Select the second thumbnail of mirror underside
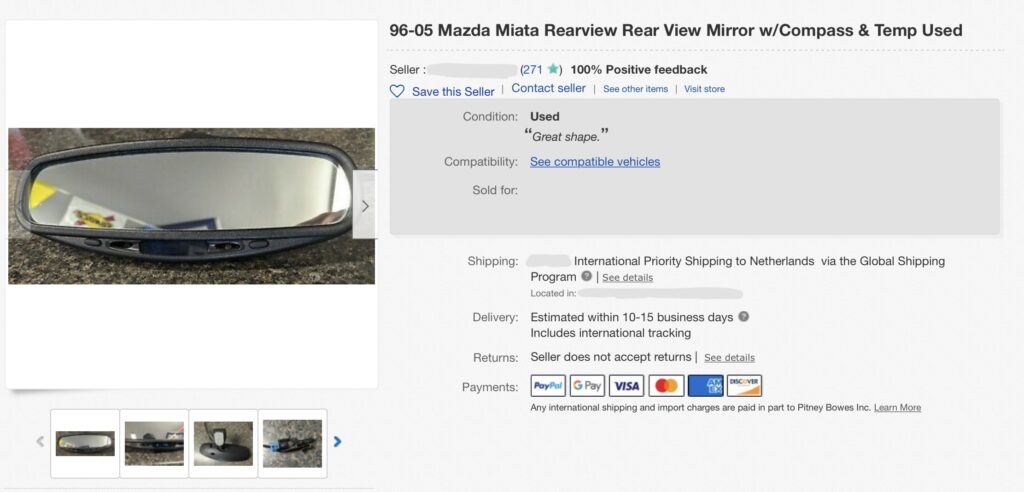The width and height of the screenshot is (1024, 492). 154,442
